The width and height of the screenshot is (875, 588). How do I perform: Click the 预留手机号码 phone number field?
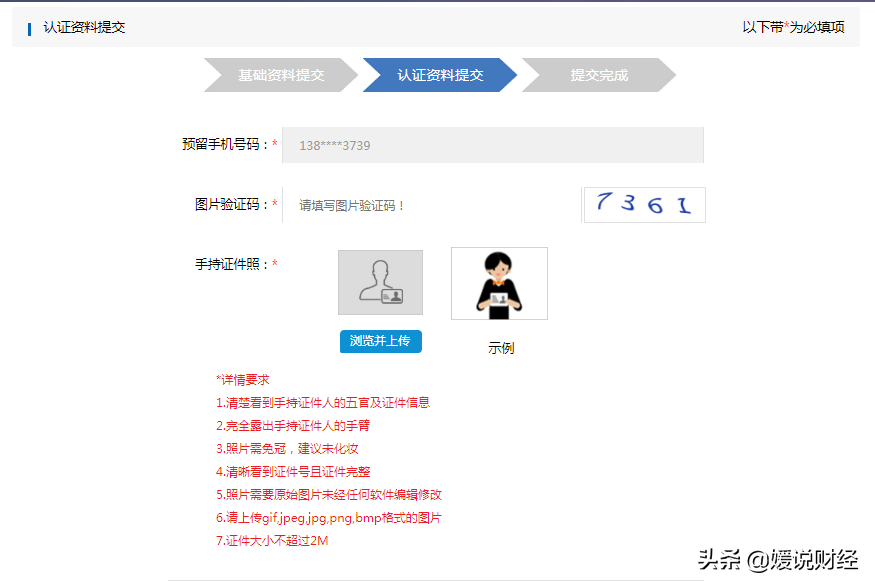coord(493,145)
